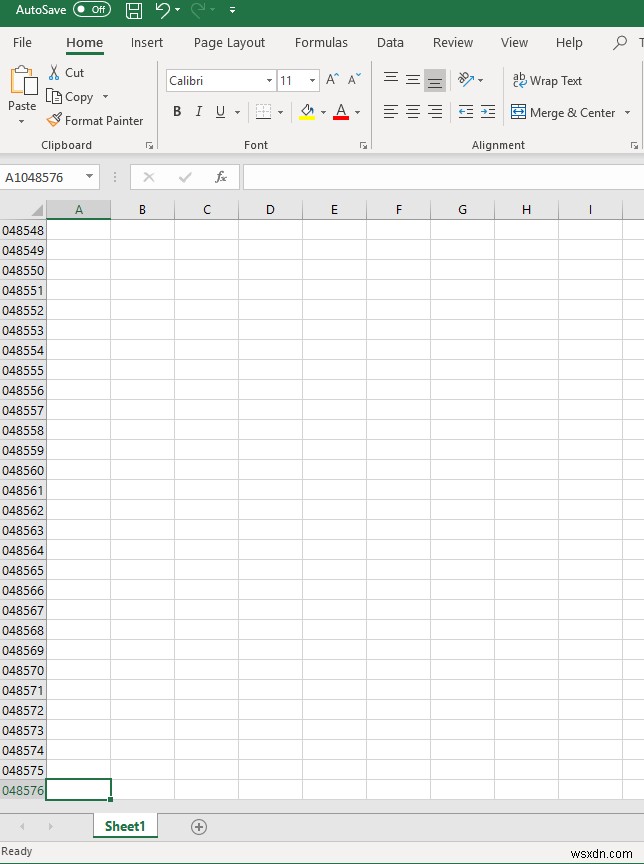Click the Undo arrow icon

(x=163, y=10)
